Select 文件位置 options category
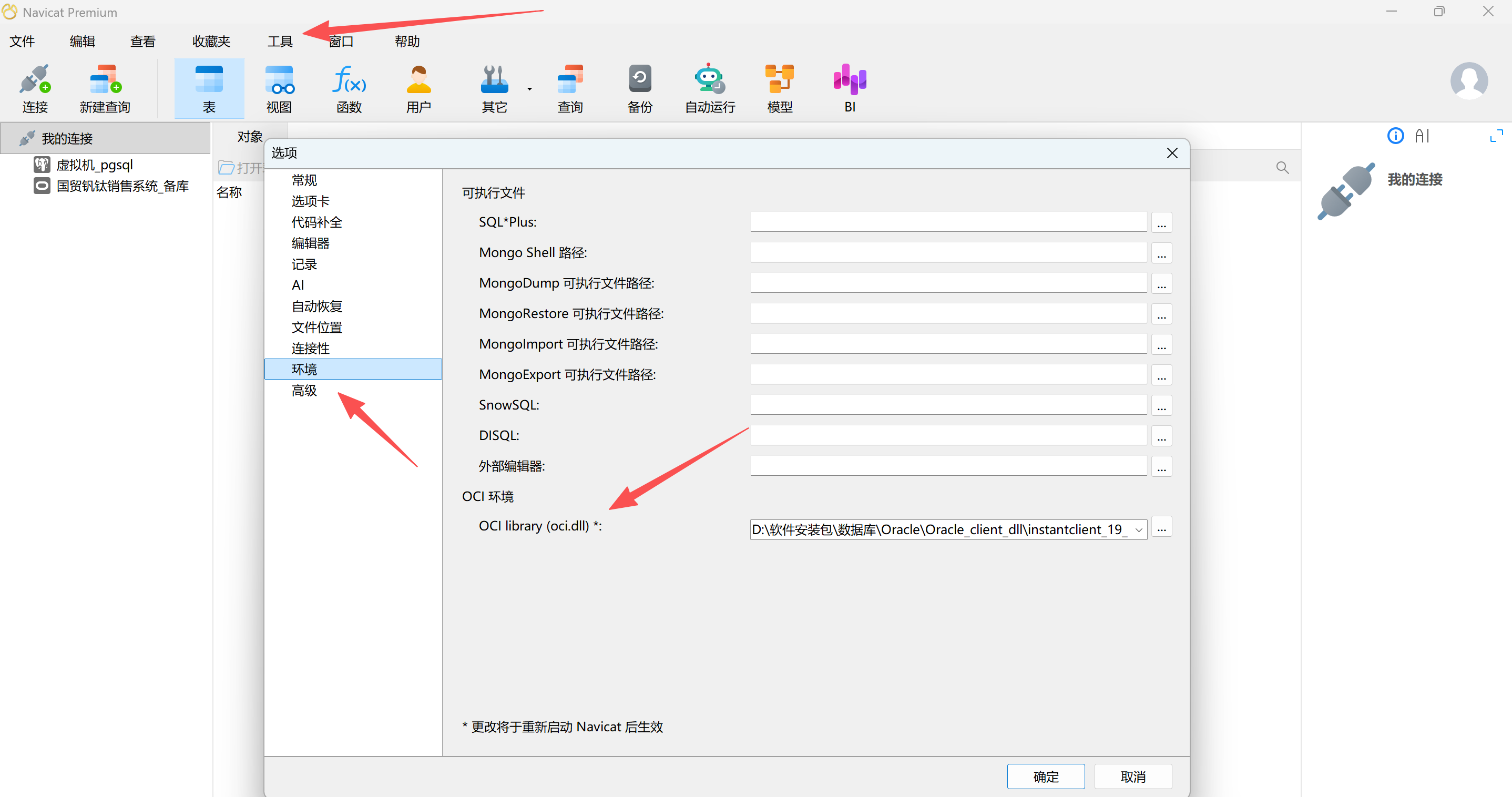1512x797 pixels. coord(353,327)
